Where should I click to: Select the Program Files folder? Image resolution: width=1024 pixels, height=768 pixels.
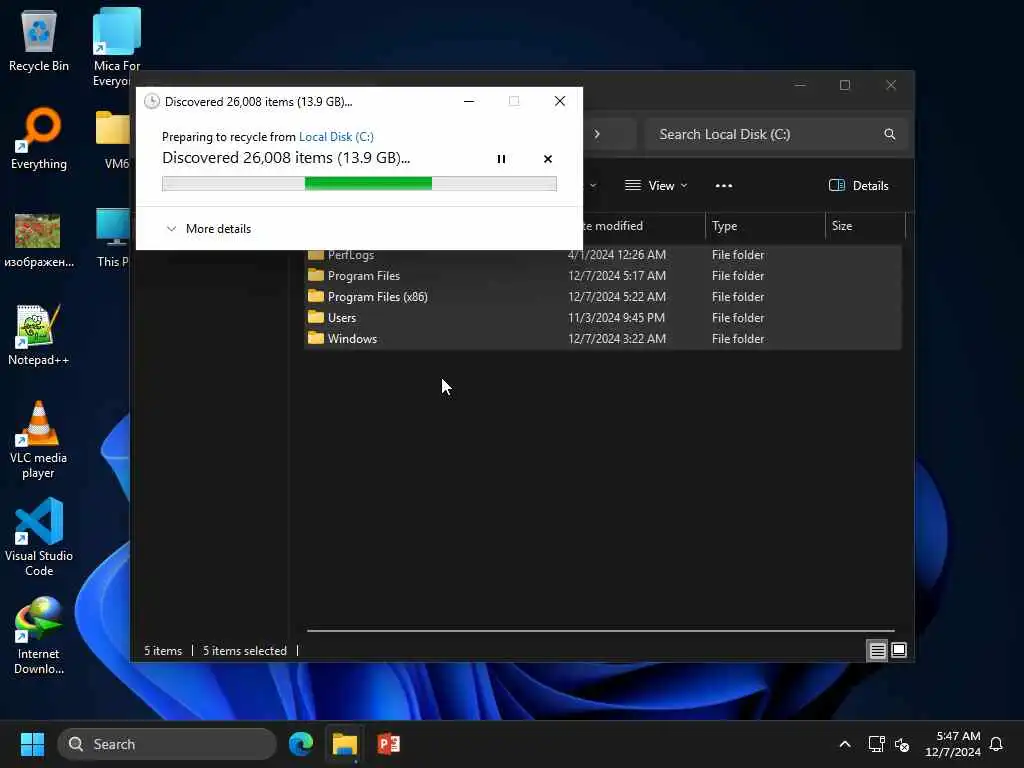click(x=603, y=276)
